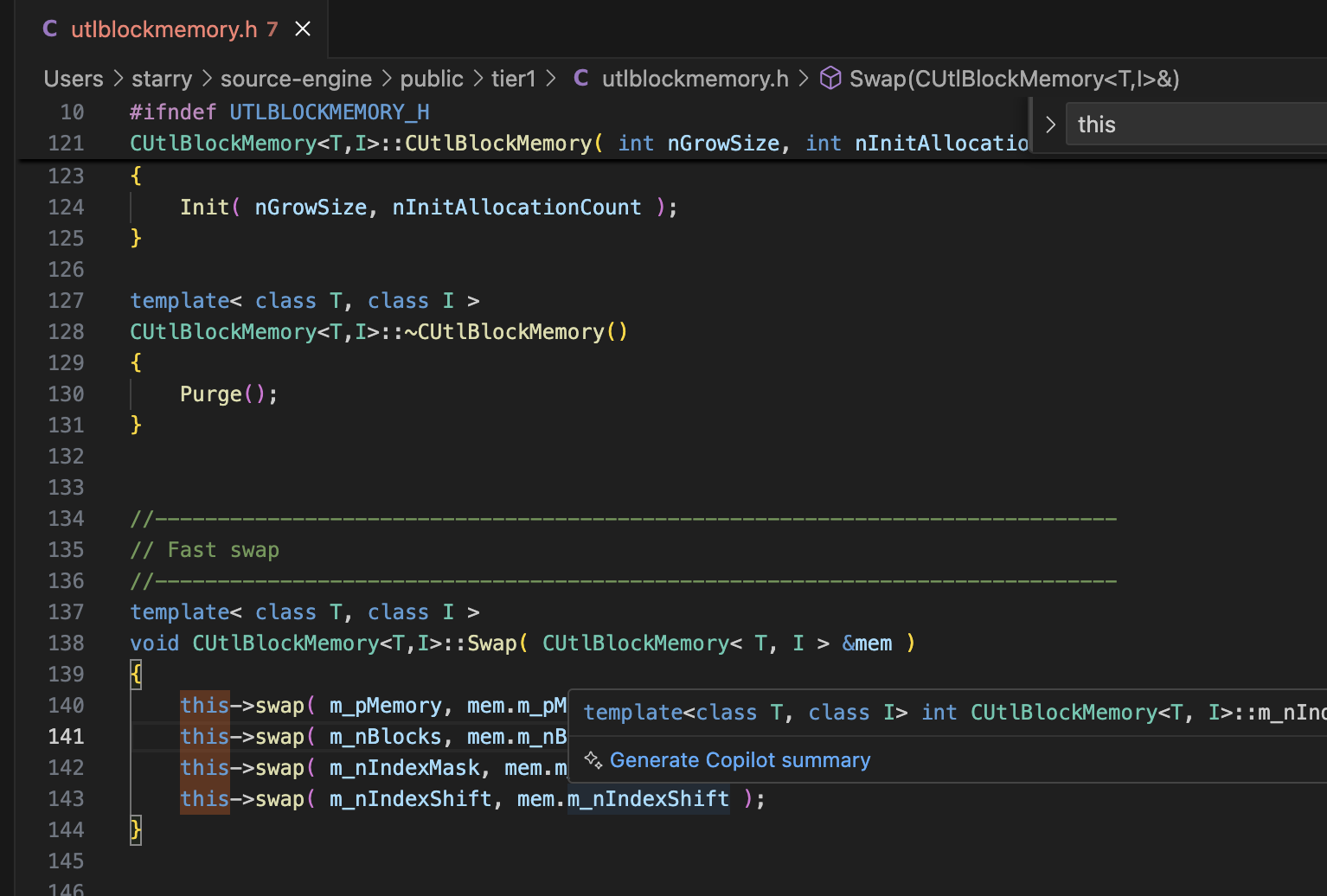Open the starry breadcrumb segment
Image resolution: width=1327 pixels, height=896 pixels.
162,79
